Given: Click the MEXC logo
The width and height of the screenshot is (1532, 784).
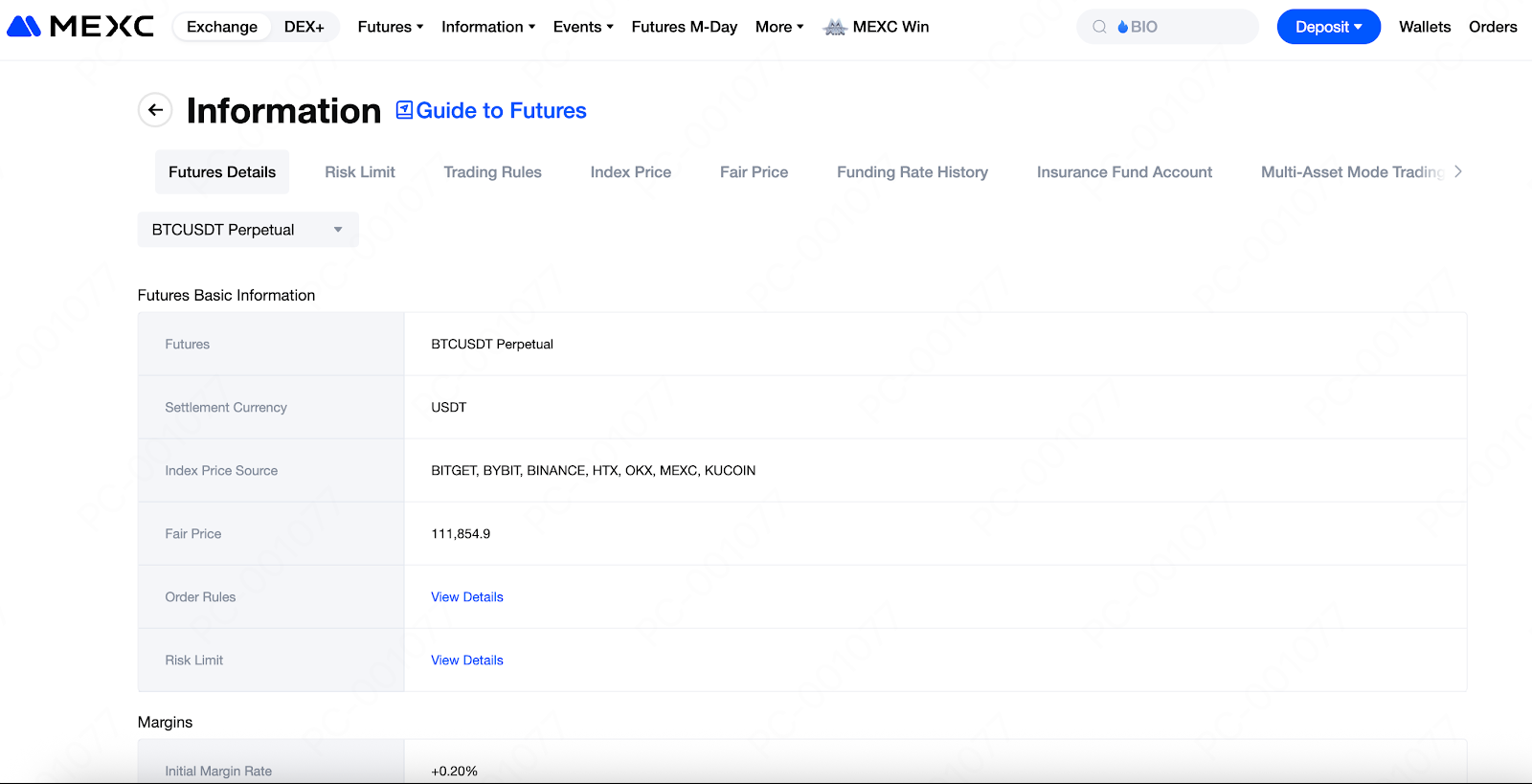Looking at the screenshot, I should (80, 27).
